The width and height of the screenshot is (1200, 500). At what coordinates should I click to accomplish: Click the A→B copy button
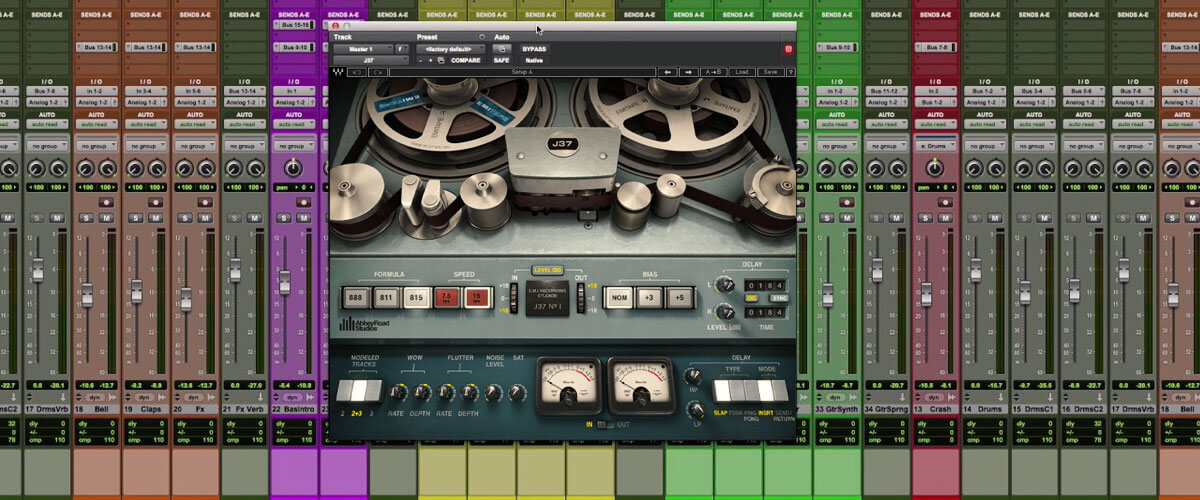(715, 72)
